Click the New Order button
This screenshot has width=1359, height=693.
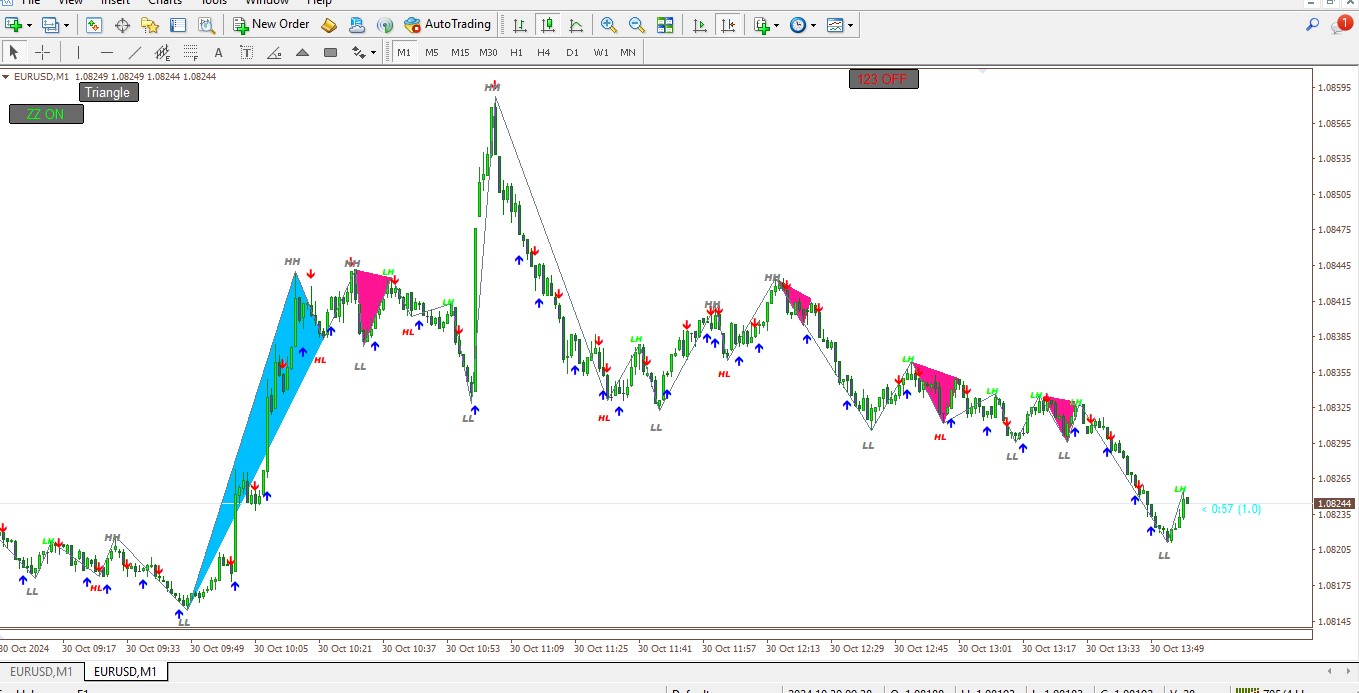271,25
